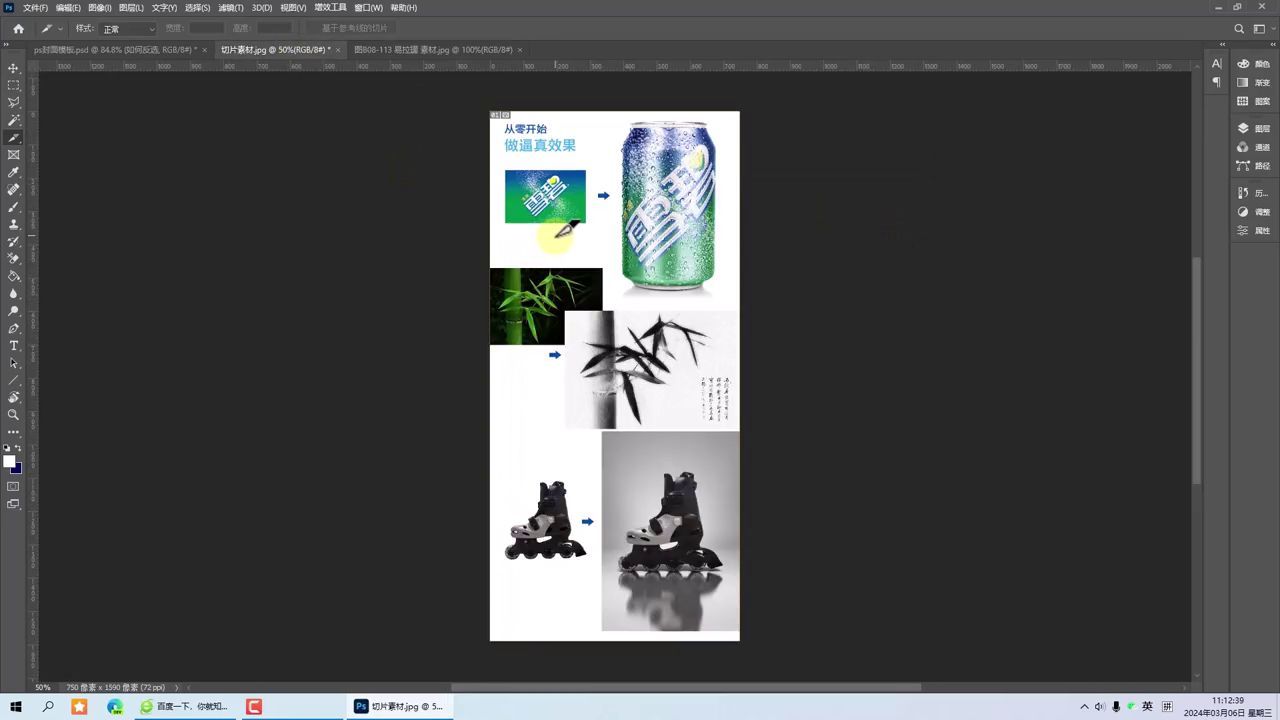
Task: Select the Path Selection tool
Action: coord(14,363)
